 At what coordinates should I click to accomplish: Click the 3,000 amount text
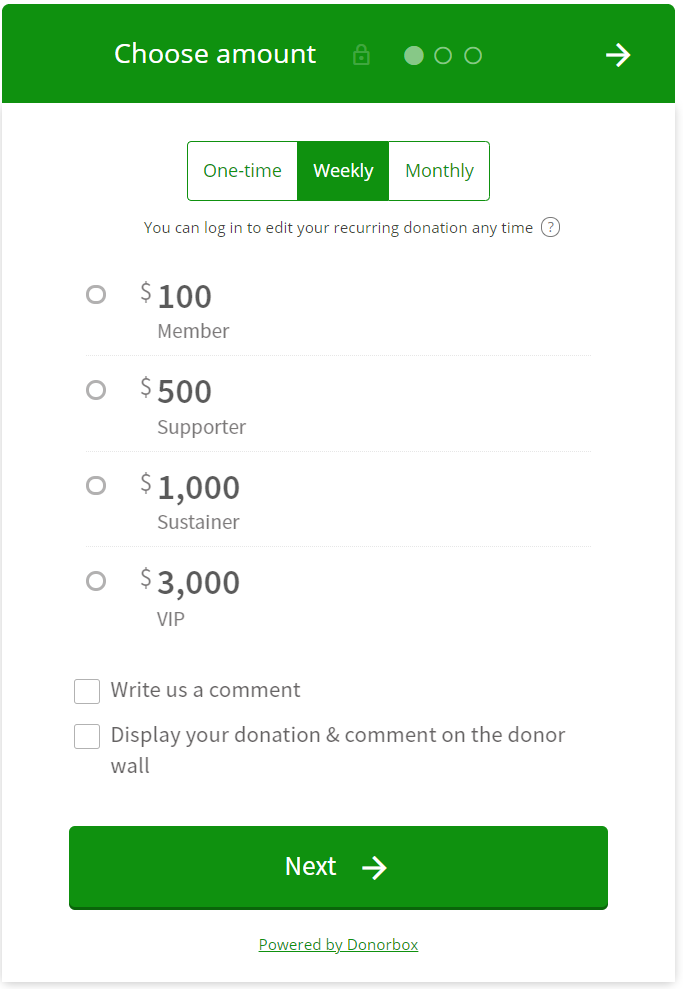pos(198,582)
